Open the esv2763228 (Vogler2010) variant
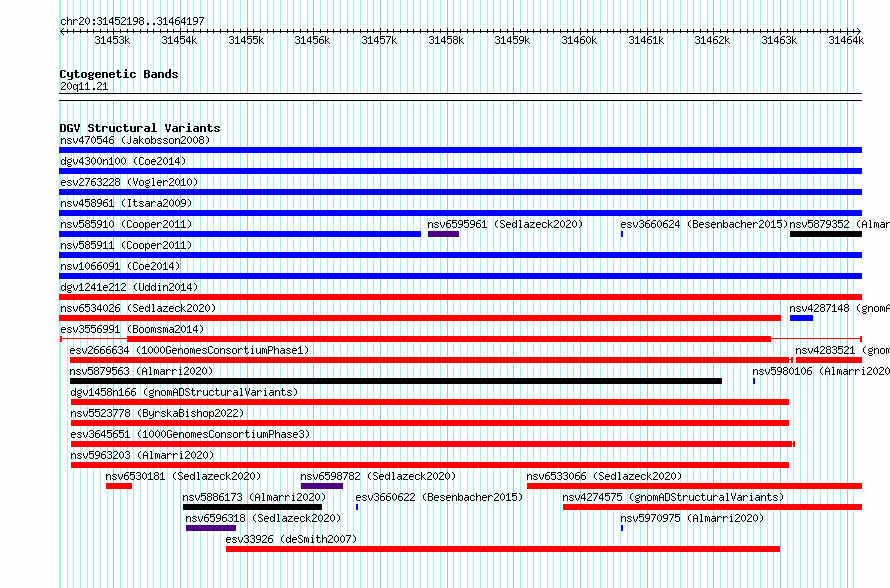The image size is (890, 588). pos(460,192)
